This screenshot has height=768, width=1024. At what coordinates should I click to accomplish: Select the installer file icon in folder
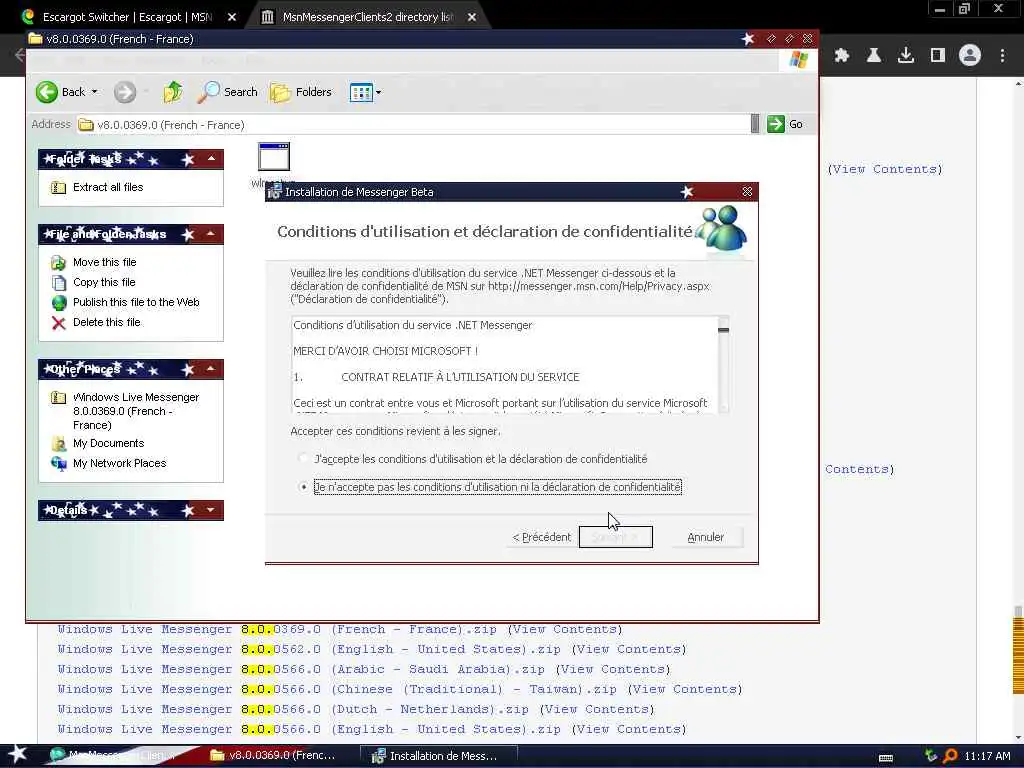click(274, 157)
